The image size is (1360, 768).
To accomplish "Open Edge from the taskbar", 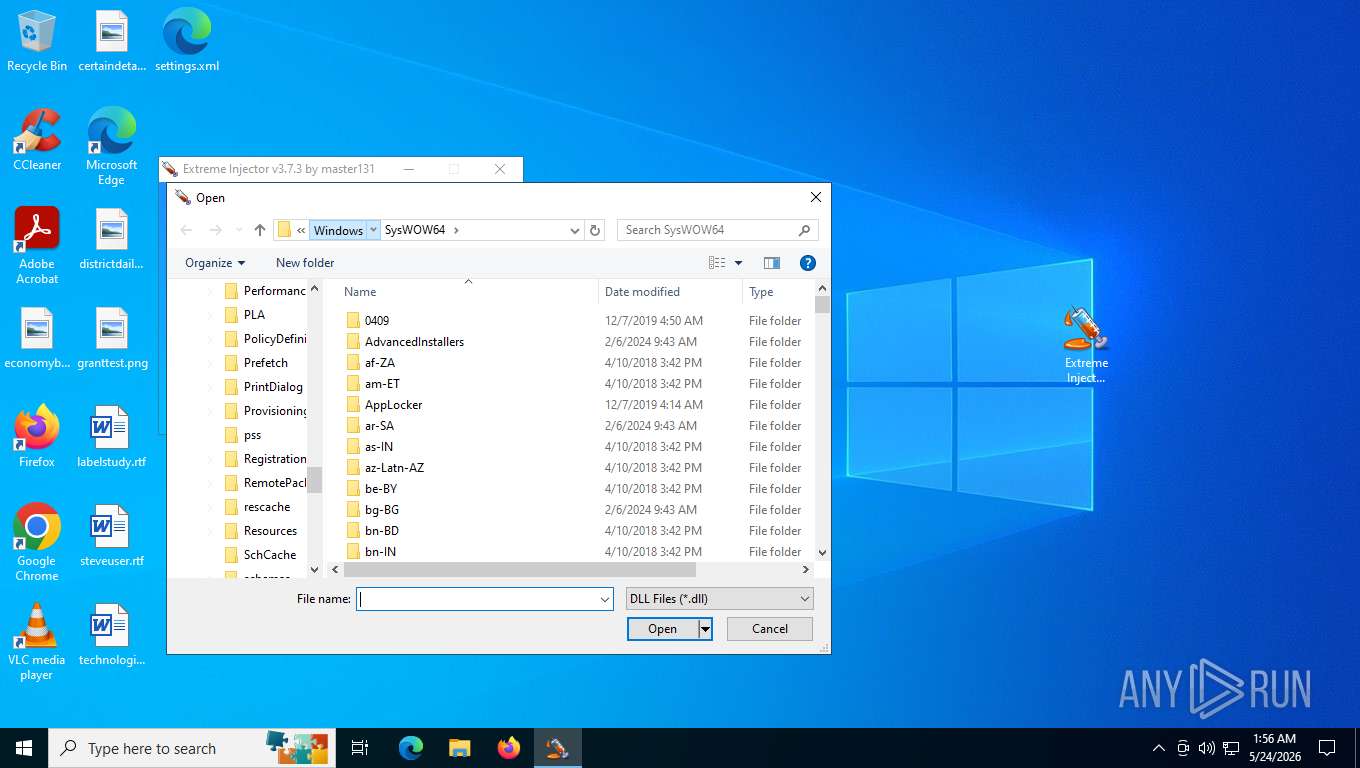I will (411, 748).
